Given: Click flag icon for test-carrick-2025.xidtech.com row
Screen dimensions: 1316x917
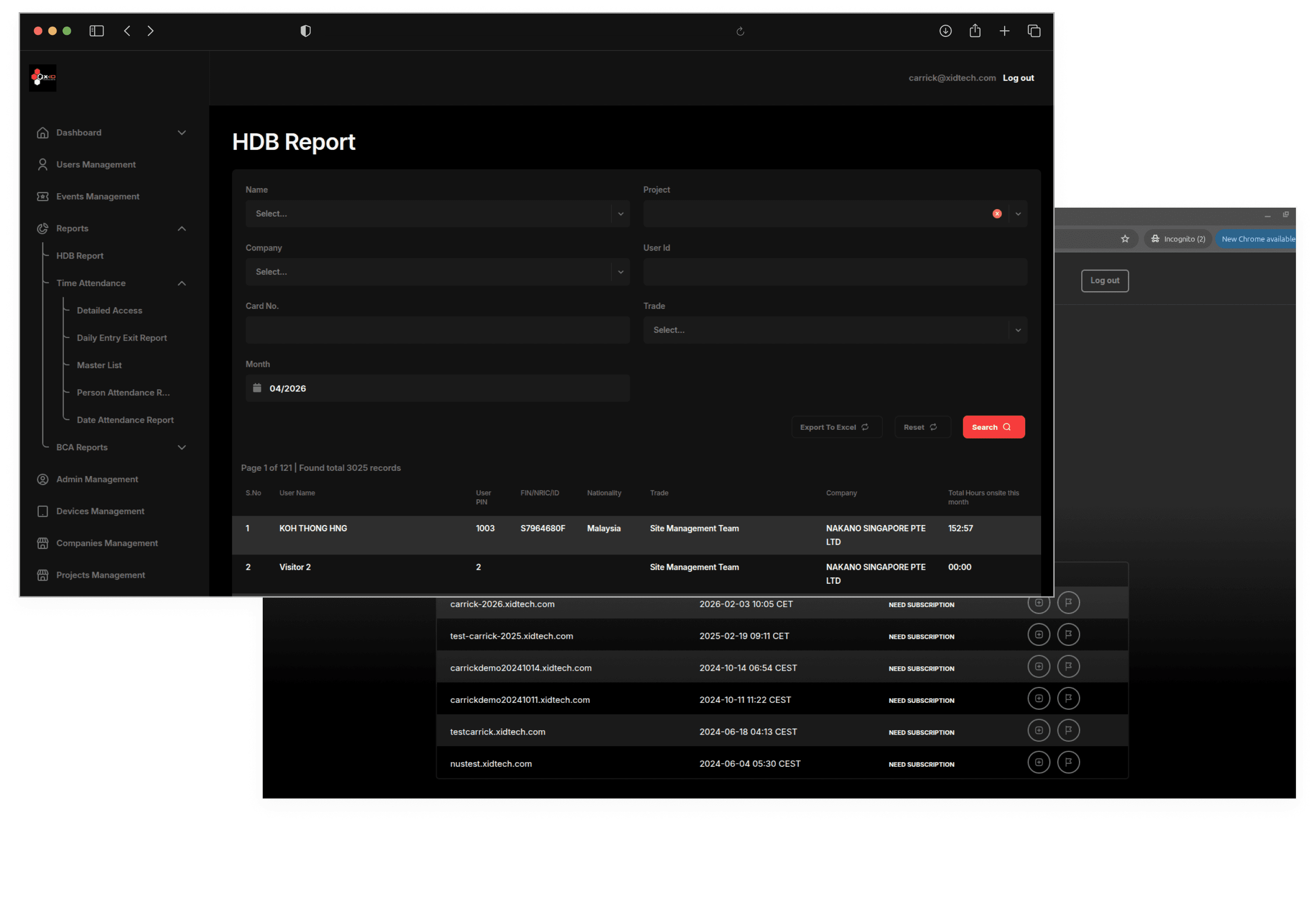Looking at the screenshot, I should (1068, 635).
